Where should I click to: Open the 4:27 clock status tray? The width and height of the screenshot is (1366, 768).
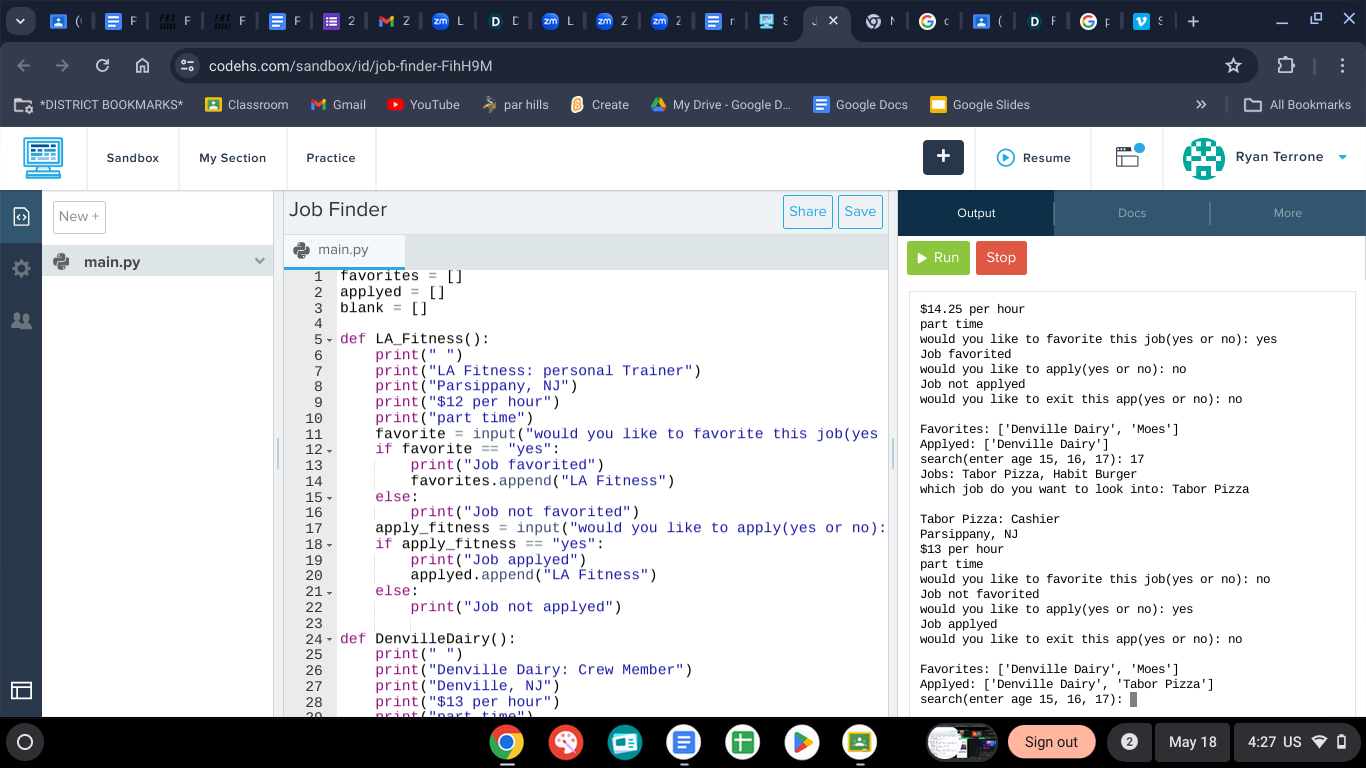pos(1297,742)
